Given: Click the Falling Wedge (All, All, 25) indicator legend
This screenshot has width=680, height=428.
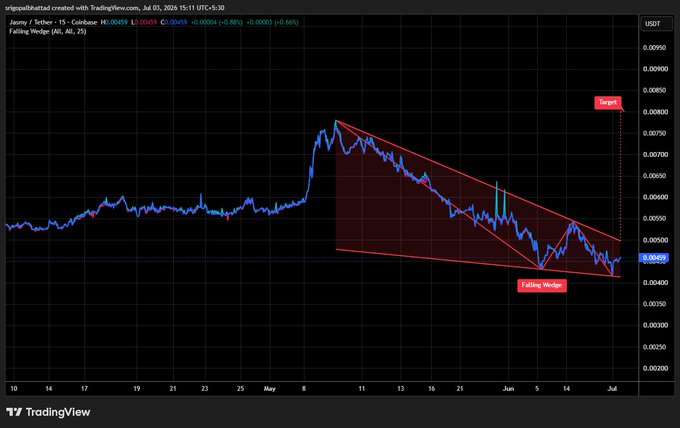Looking at the screenshot, I should click(x=48, y=31).
